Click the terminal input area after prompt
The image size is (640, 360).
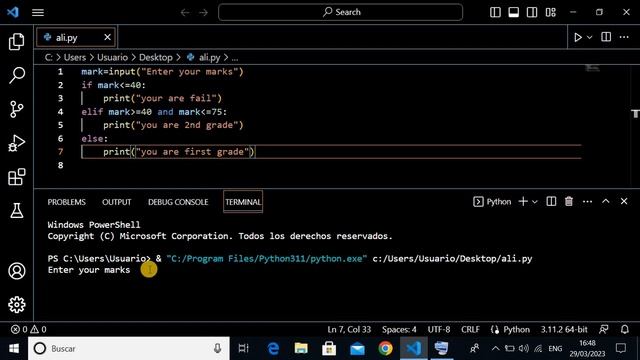tap(149, 270)
